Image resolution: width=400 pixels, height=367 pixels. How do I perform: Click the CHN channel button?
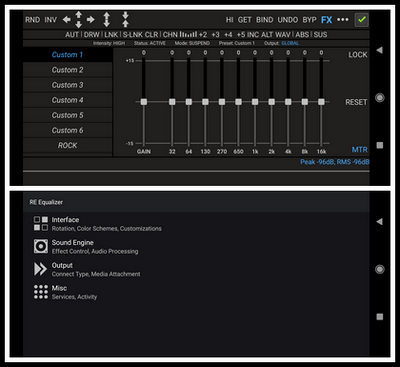[x=170, y=35]
